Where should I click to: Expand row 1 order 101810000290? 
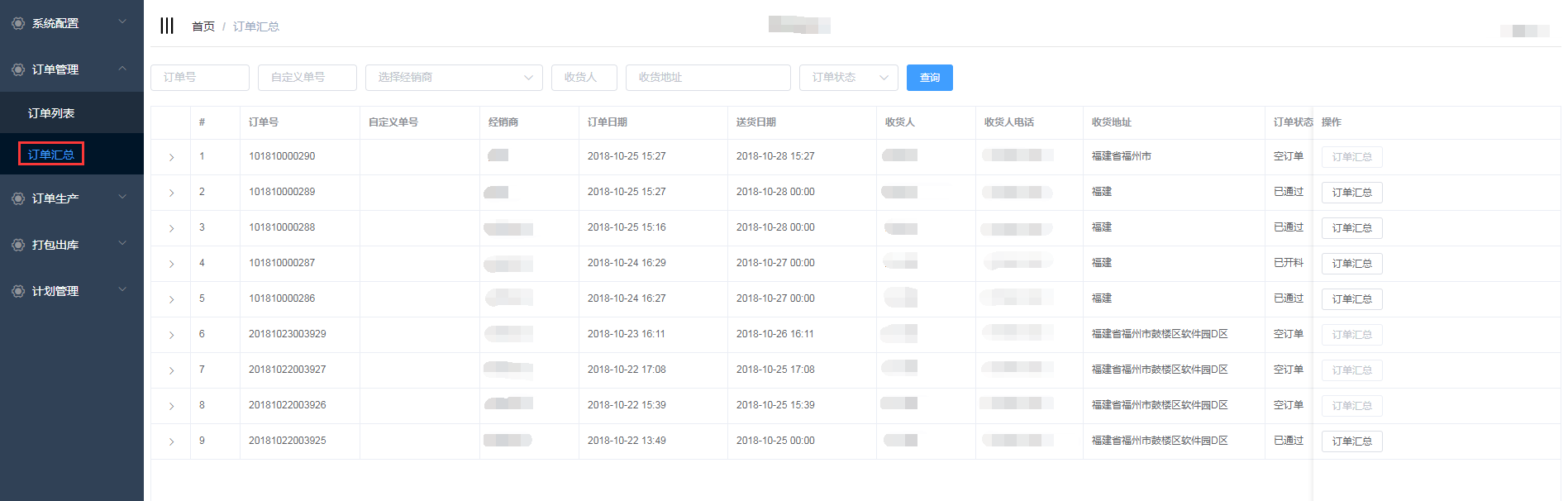tap(171, 157)
